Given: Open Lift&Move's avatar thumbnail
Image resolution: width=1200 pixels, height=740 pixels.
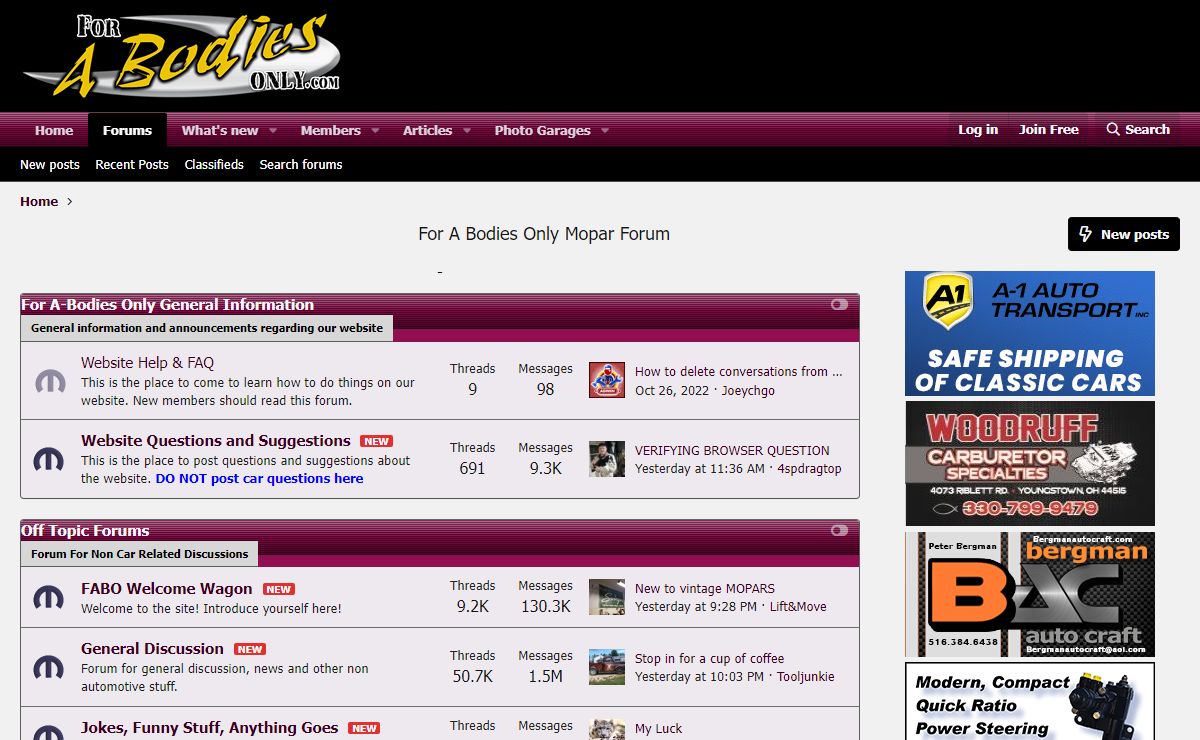Looking at the screenshot, I should pos(607,597).
